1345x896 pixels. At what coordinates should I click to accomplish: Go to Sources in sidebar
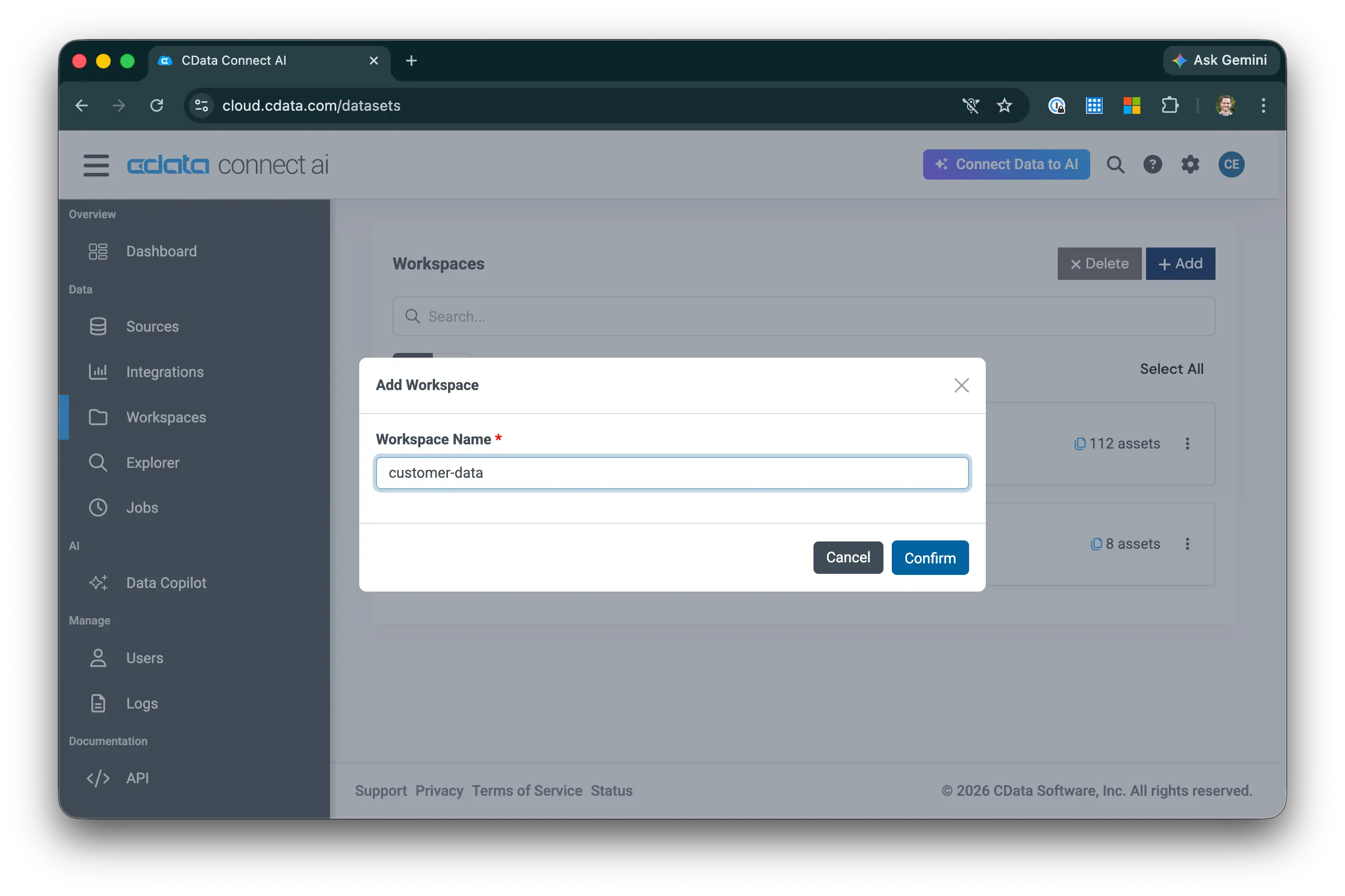[x=152, y=326]
